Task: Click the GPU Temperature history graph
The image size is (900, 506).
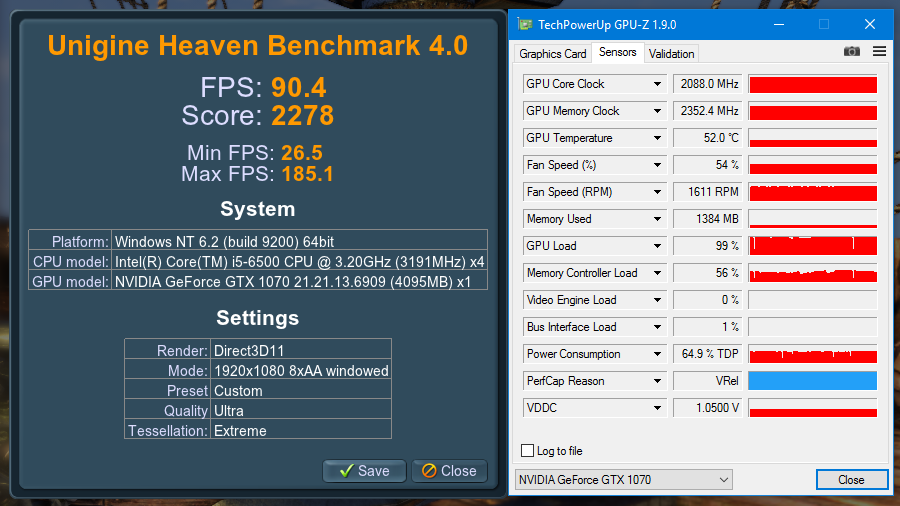Action: [x=813, y=138]
